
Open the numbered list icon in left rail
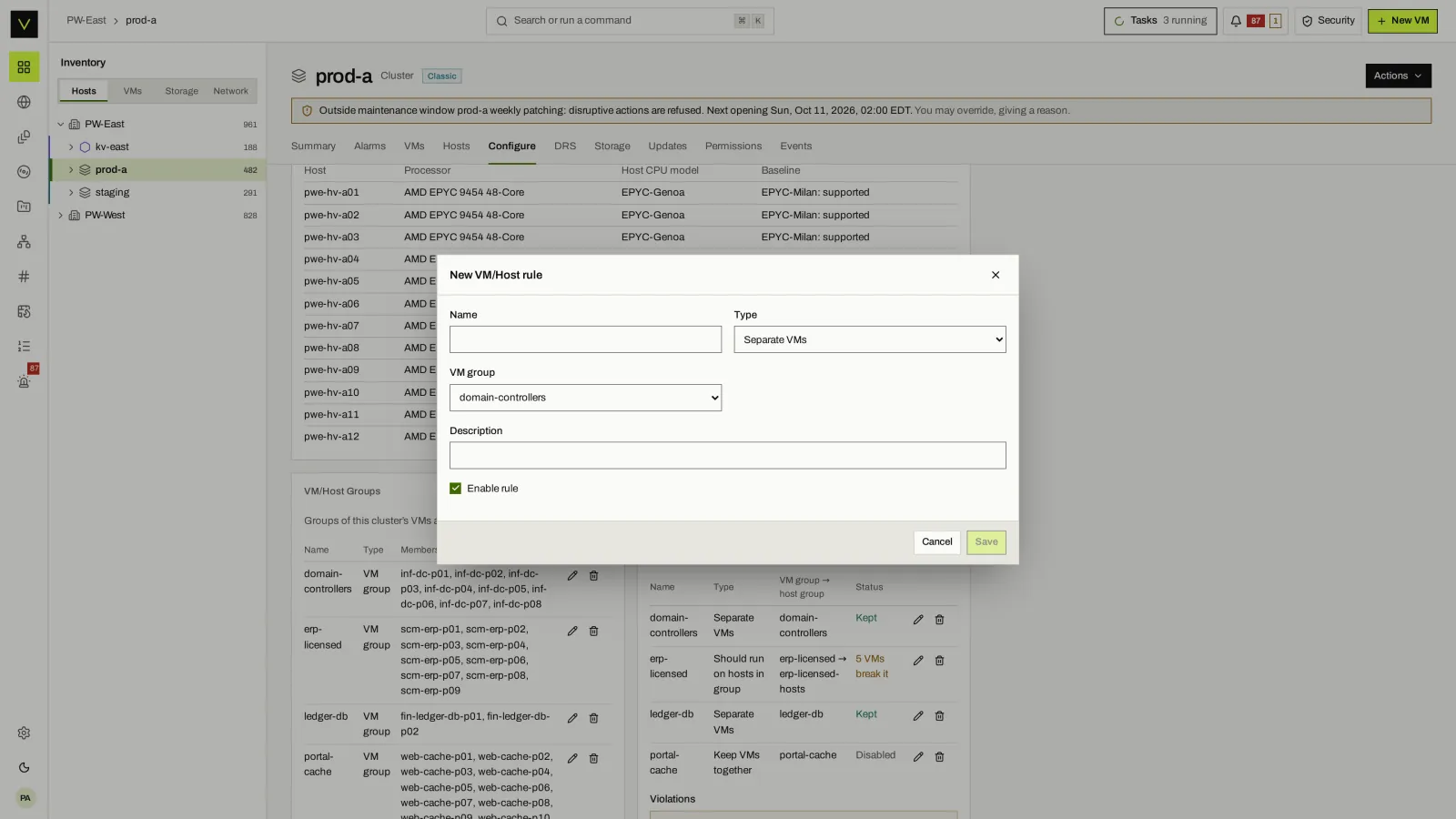24,346
